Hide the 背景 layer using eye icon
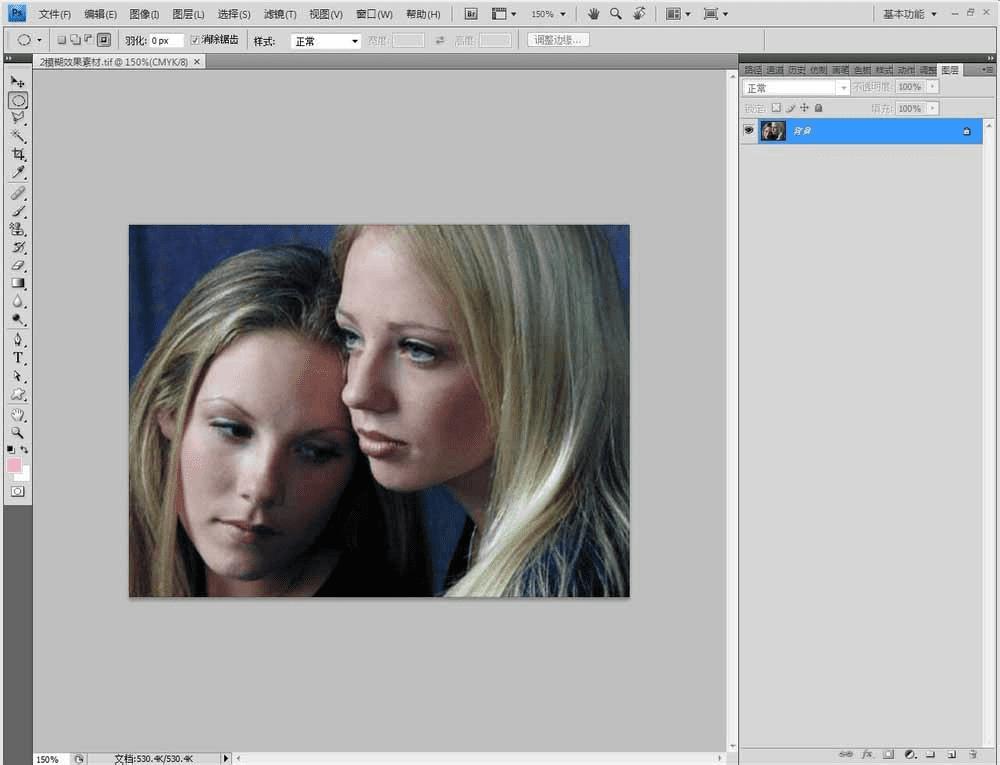The height and width of the screenshot is (765, 1000). pos(748,131)
